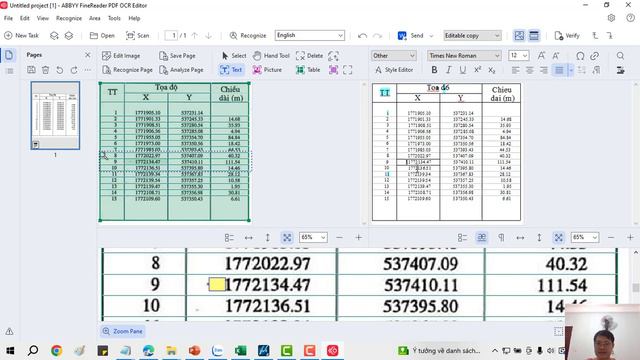Start scanning with Scan button
Viewport: 640px width, 360px height.
coord(138,36)
